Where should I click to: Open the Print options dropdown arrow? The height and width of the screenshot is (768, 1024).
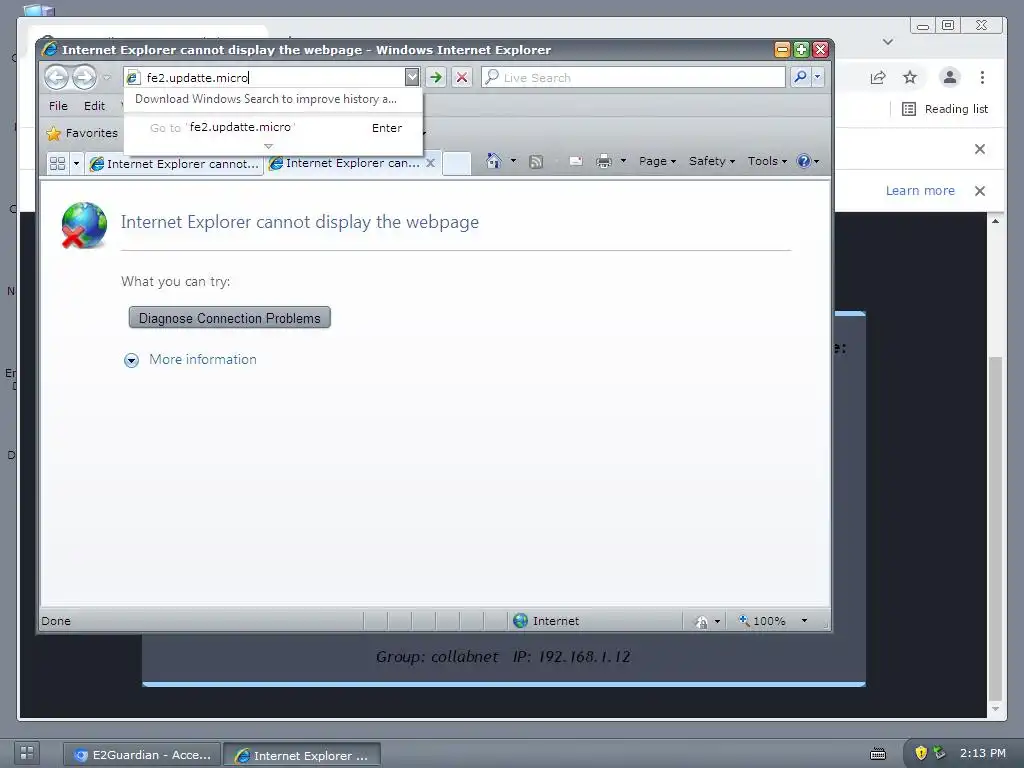coord(624,161)
